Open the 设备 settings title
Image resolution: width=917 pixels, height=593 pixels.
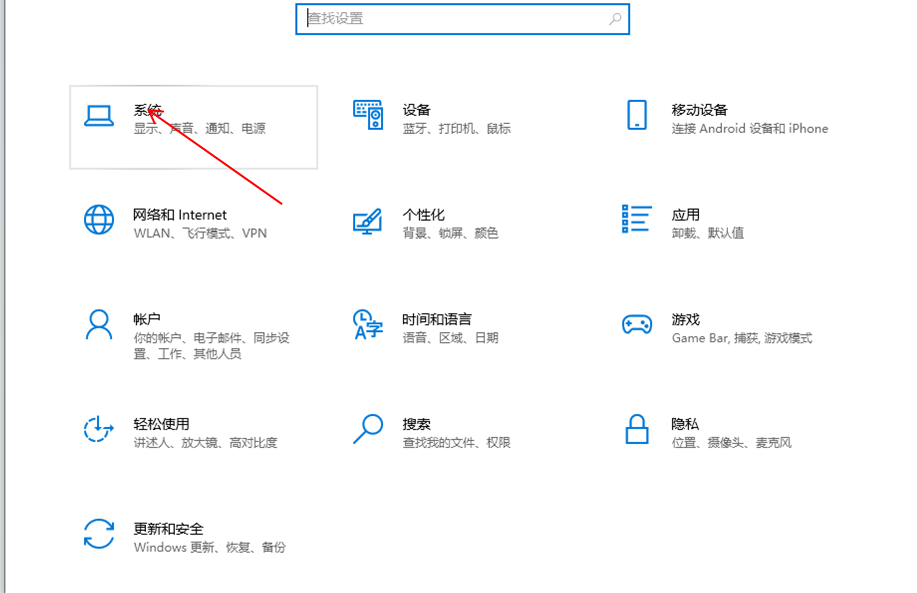click(416, 110)
